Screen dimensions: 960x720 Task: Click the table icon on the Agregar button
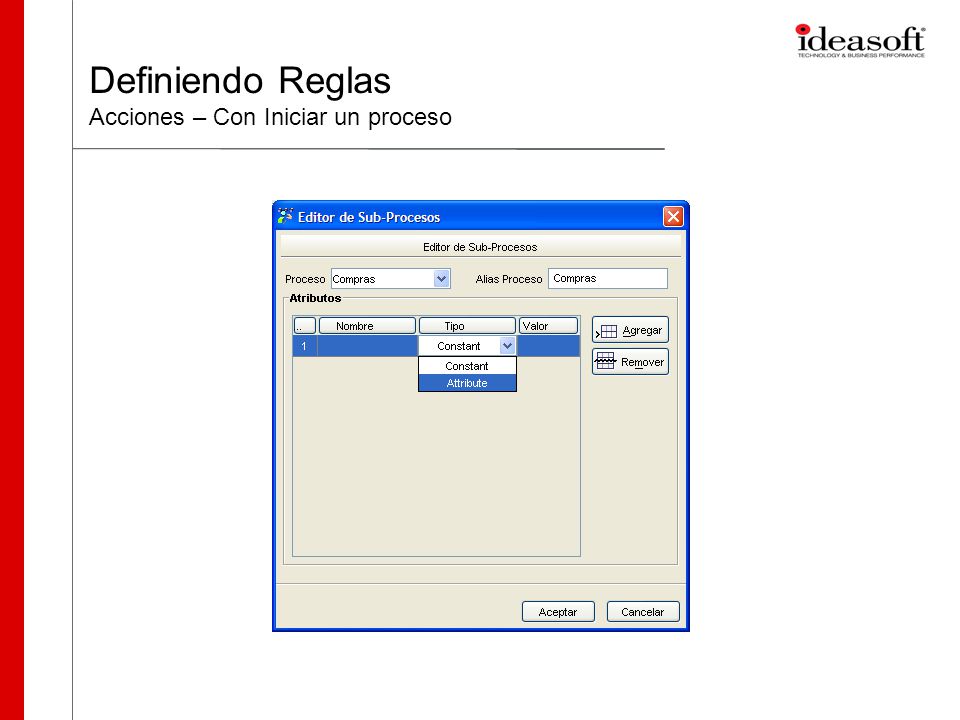tap(607, 331)
